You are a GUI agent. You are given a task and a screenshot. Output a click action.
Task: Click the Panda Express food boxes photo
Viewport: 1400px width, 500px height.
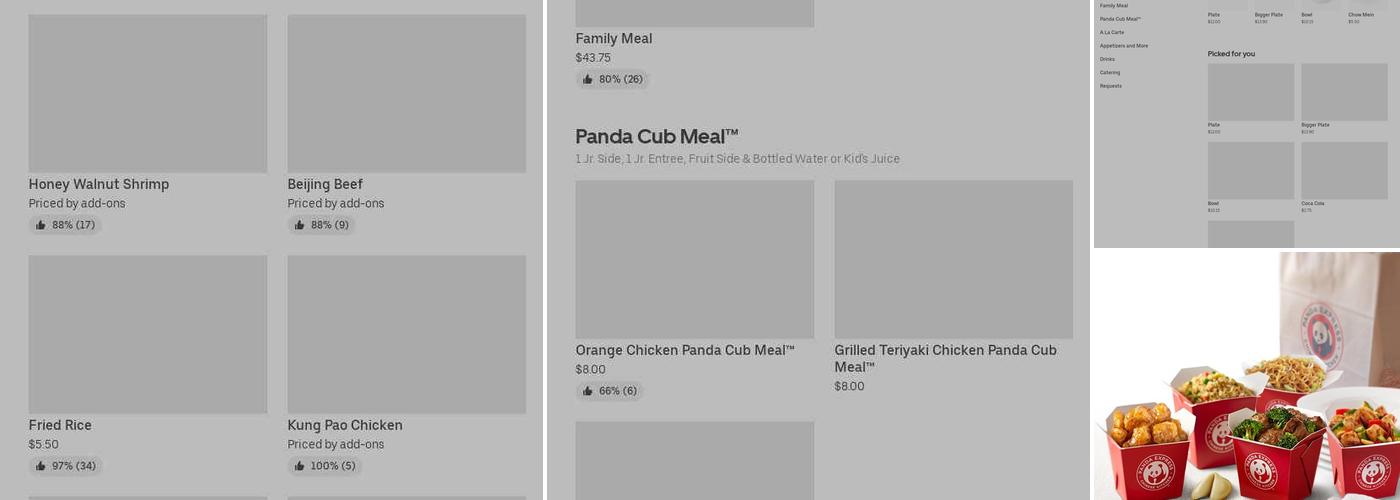click(1246, 376)
